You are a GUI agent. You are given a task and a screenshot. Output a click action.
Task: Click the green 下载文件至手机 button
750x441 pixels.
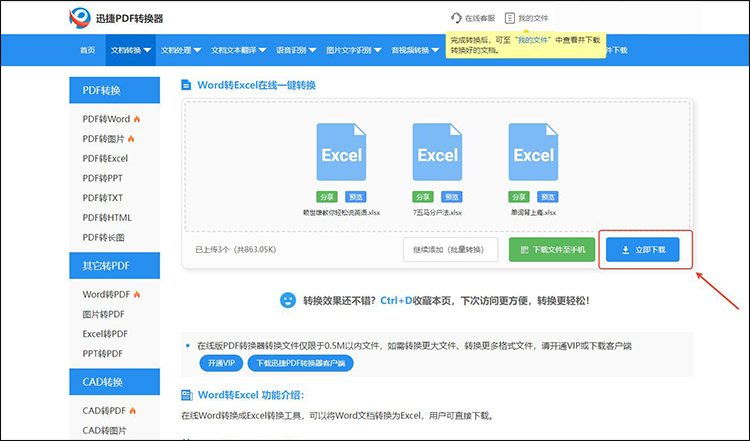[x=552, y=250]
